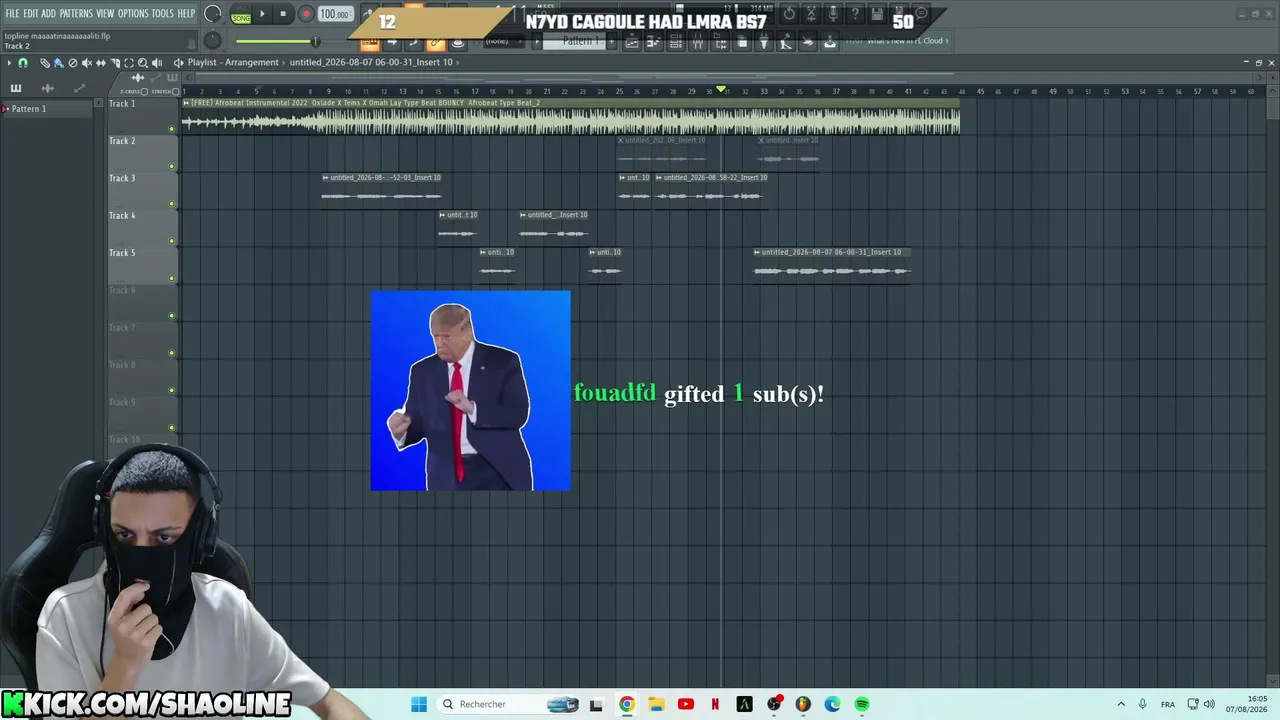Open the OPTIONS menu
Viewport: 1280px width, 720px height.
pyautogui.click(x=133, y=14)
